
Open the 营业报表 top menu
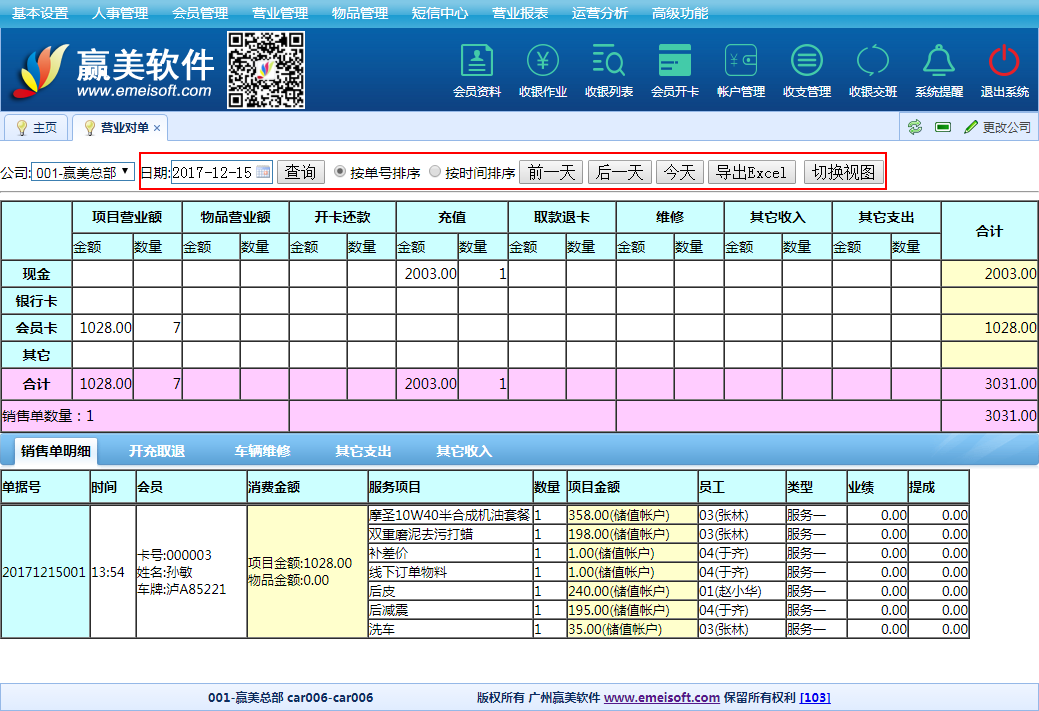tap(520, 13)
